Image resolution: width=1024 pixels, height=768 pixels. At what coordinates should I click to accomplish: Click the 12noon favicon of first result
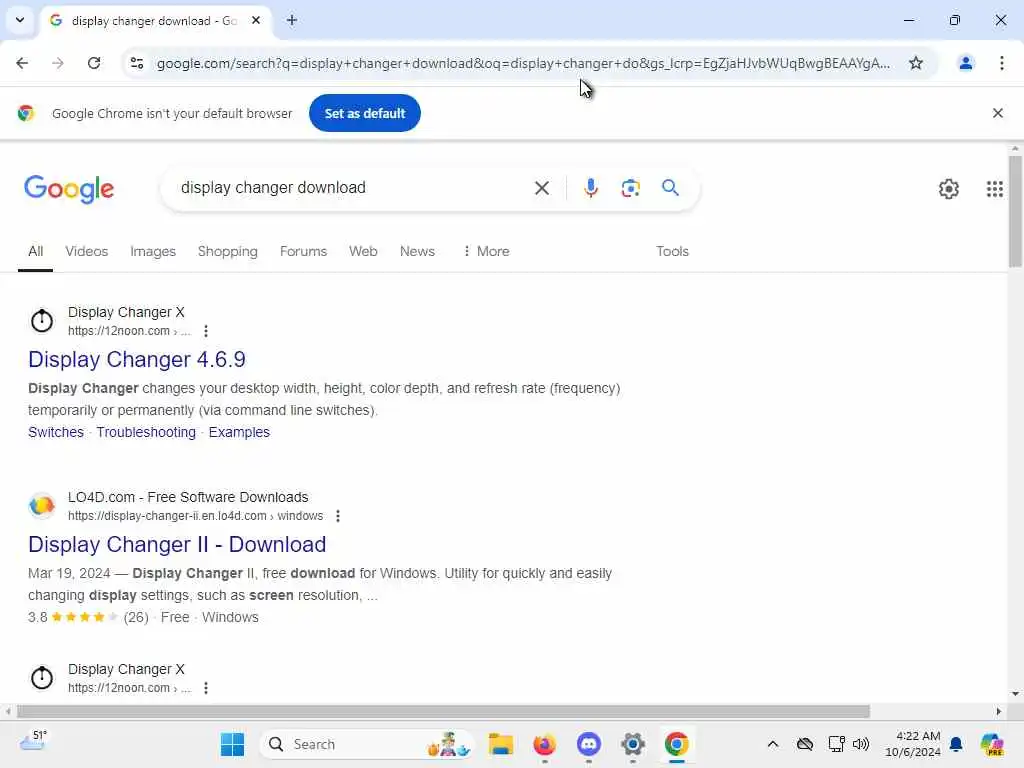42,321
